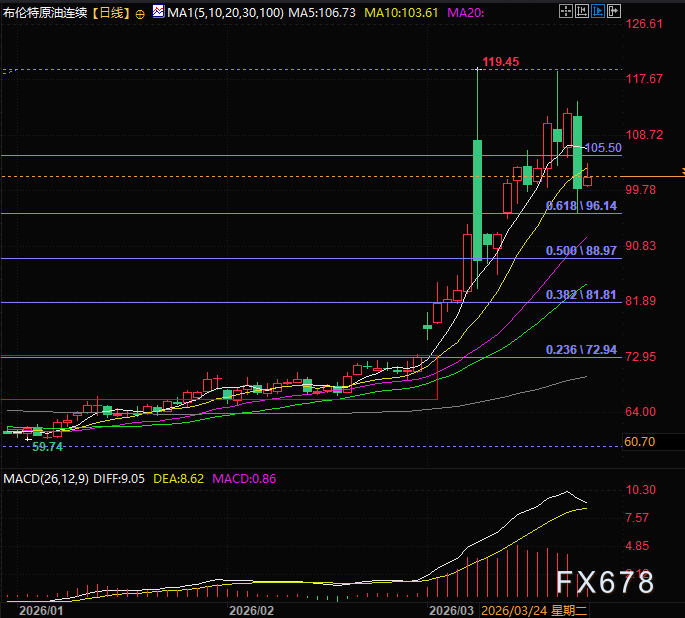Click the 59.74 low price label
Image resolution: width=685 pixels, height=618 pixels.
click(x=47, y=446)
